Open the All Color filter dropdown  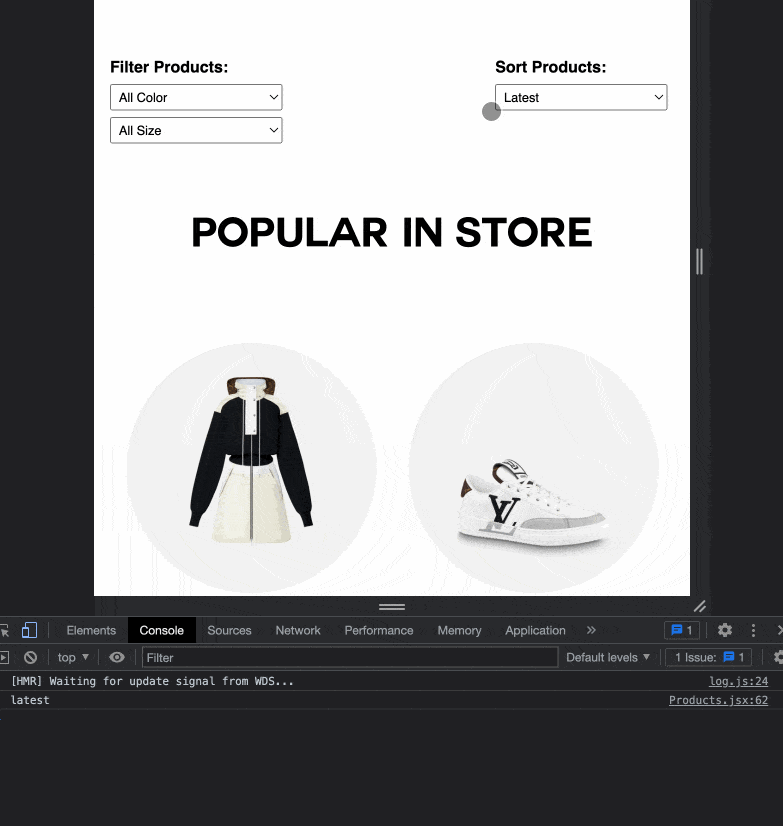point(196,97)
